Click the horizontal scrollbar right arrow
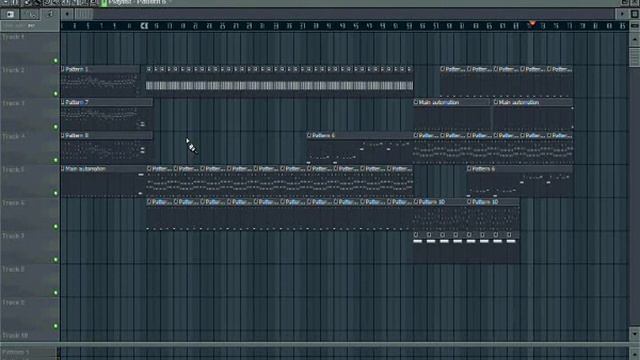 tap(622, 14)
